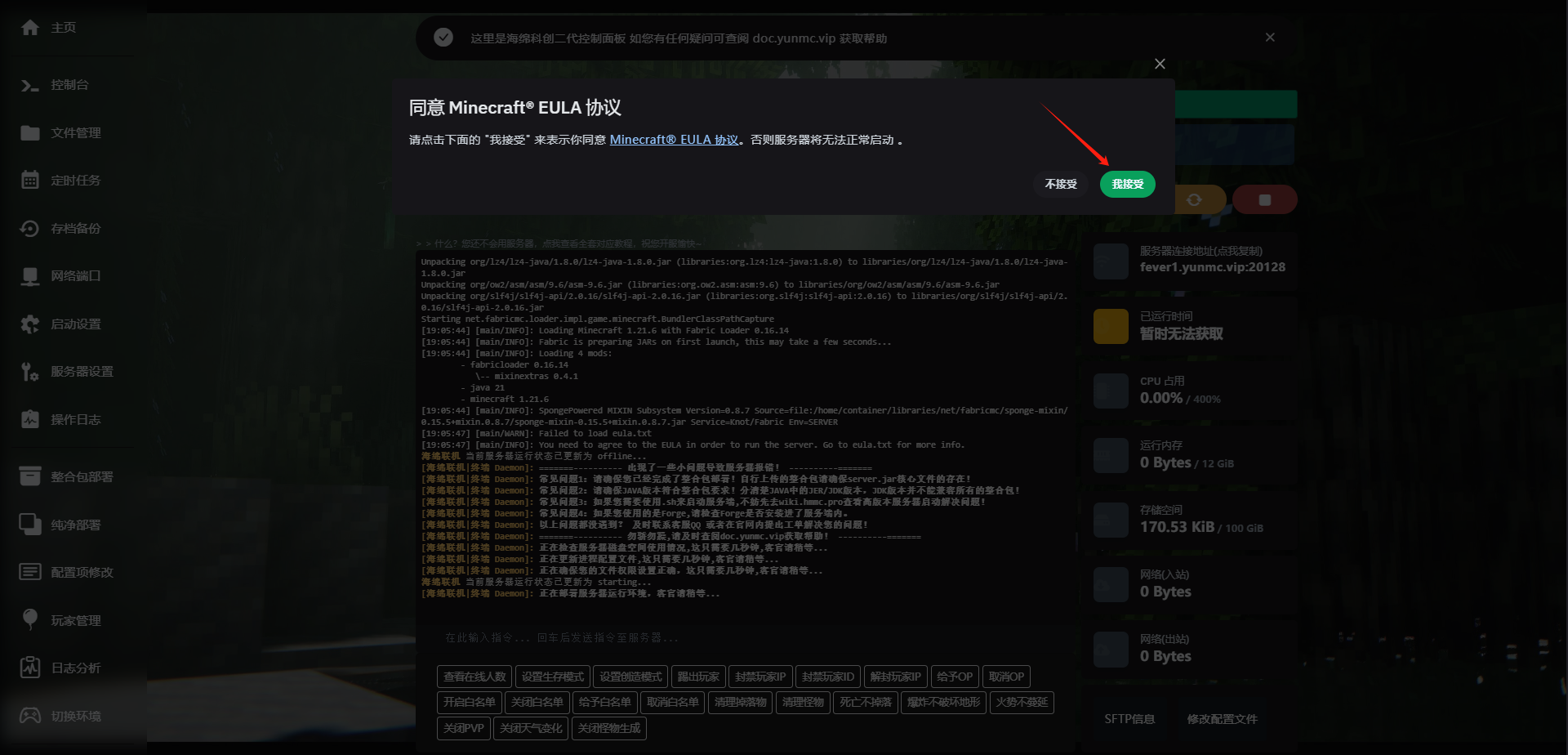Open the 日志分析 chart icon
Viewport: 1568px width, 755px height.
point(30,668)
